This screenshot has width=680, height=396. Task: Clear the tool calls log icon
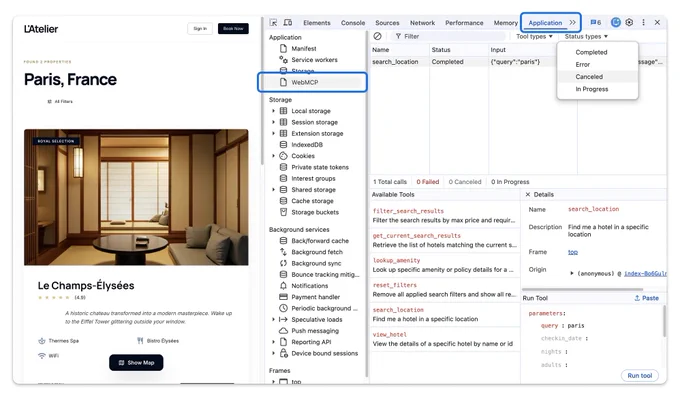(377, 36)
